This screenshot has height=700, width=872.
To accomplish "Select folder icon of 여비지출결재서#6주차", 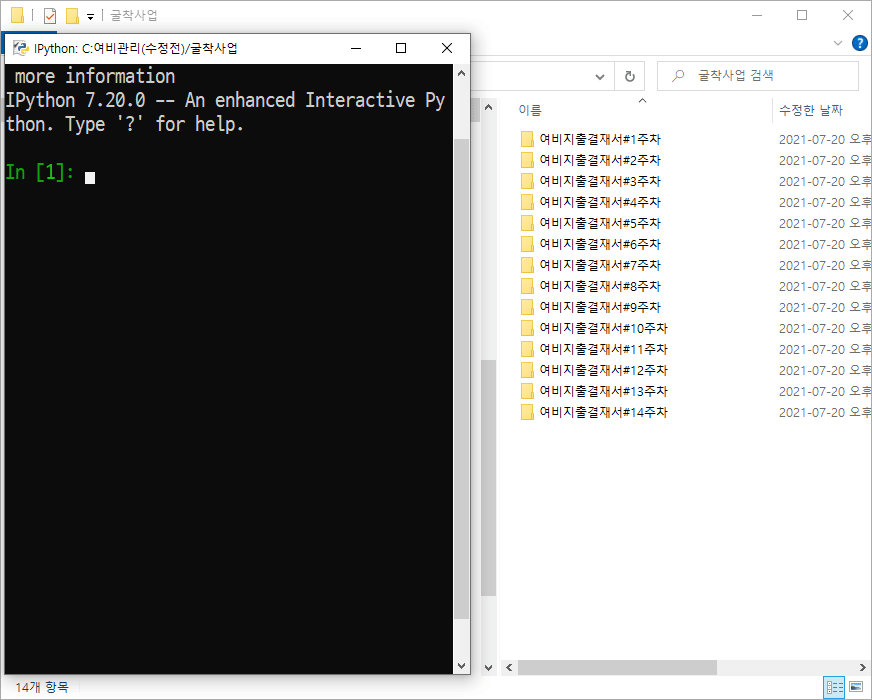I will (527, 244).
